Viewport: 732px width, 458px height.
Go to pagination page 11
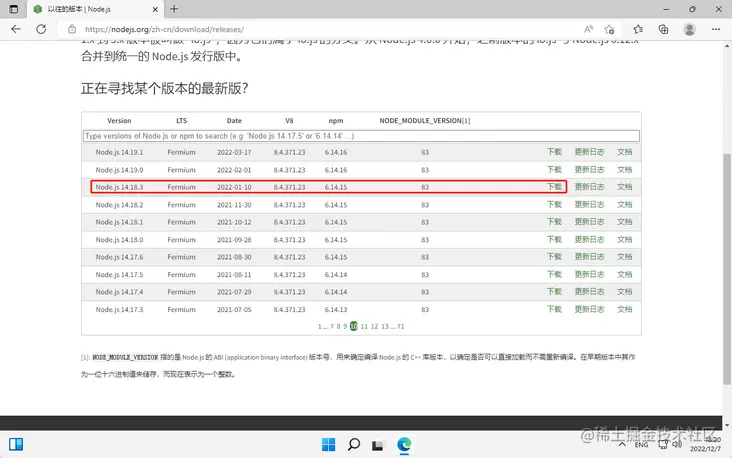coord(364,326)
